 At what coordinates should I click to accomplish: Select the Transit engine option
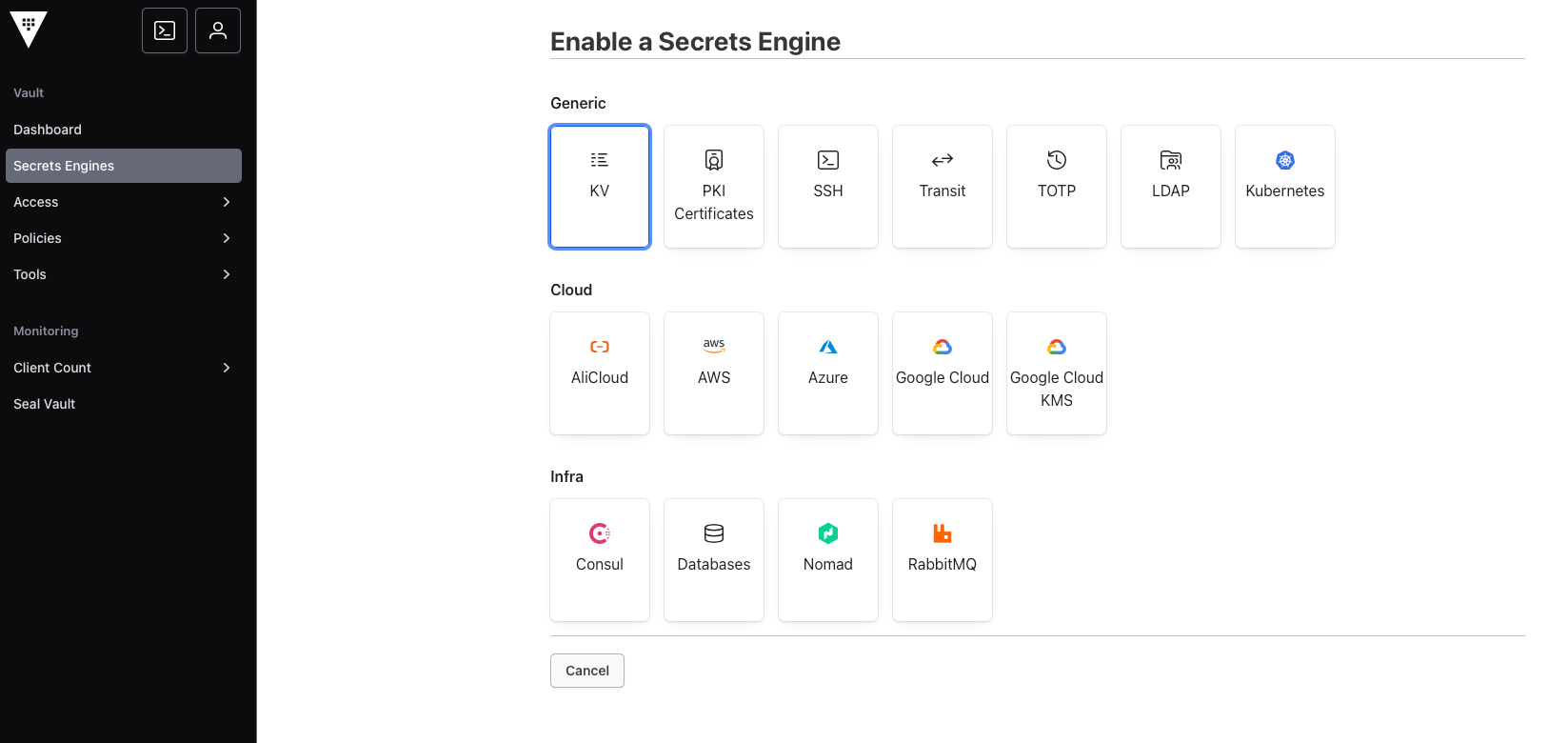(x=943, y=187)
